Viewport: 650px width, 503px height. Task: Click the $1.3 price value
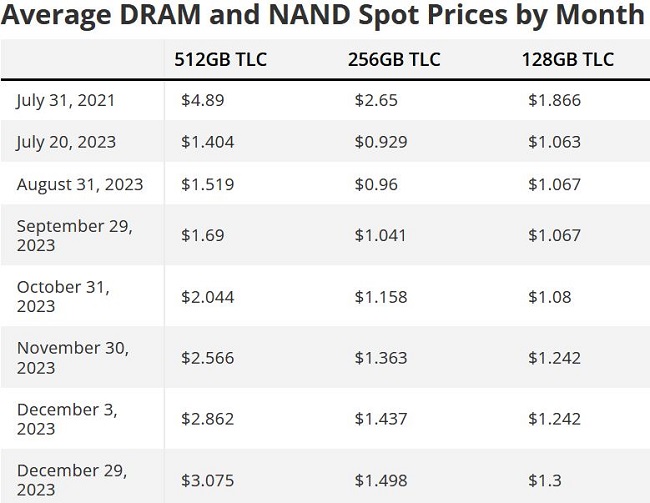pyautogui.click(x=545, y=480)
